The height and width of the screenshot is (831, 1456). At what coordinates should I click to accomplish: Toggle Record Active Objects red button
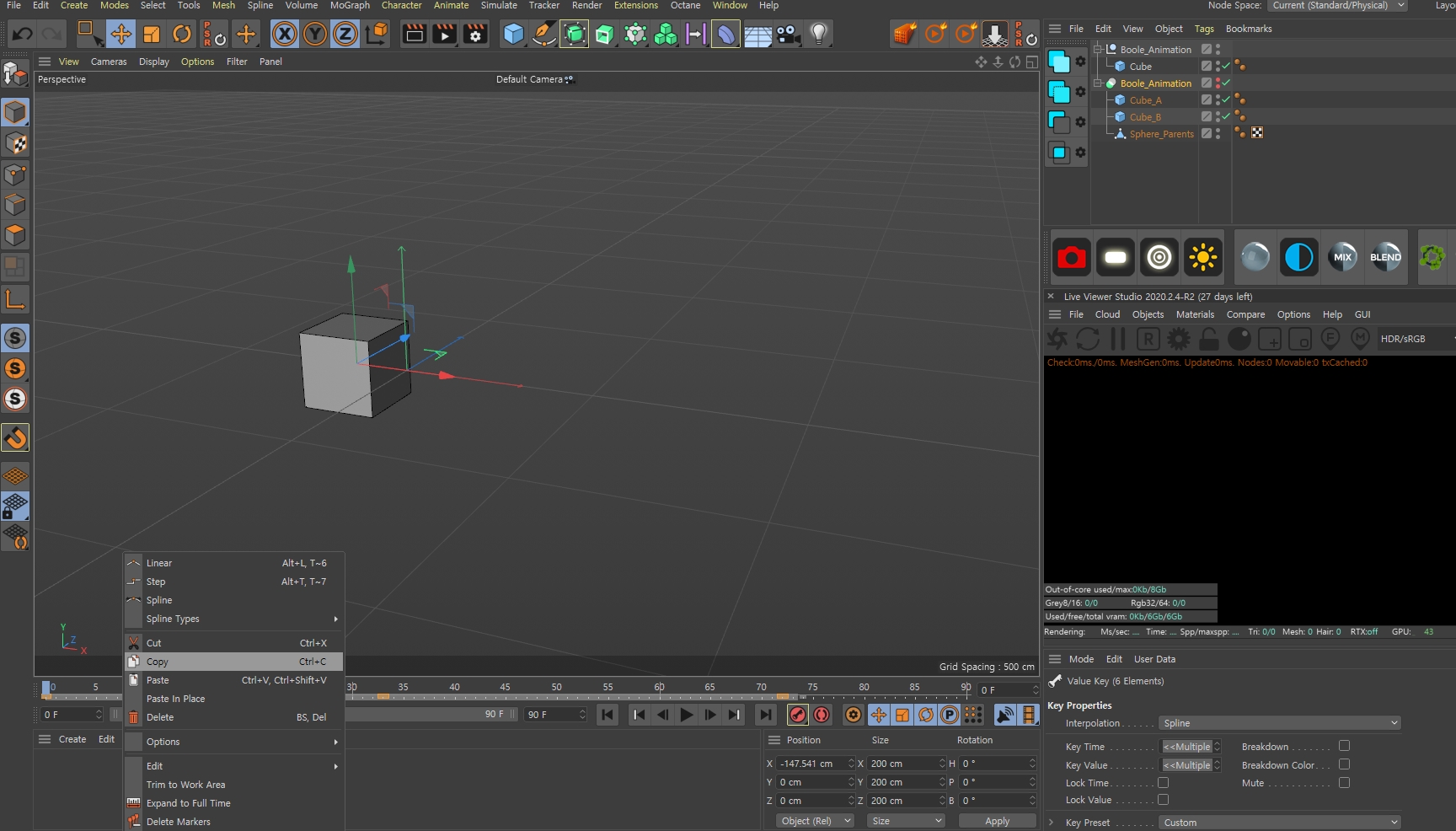797,715
